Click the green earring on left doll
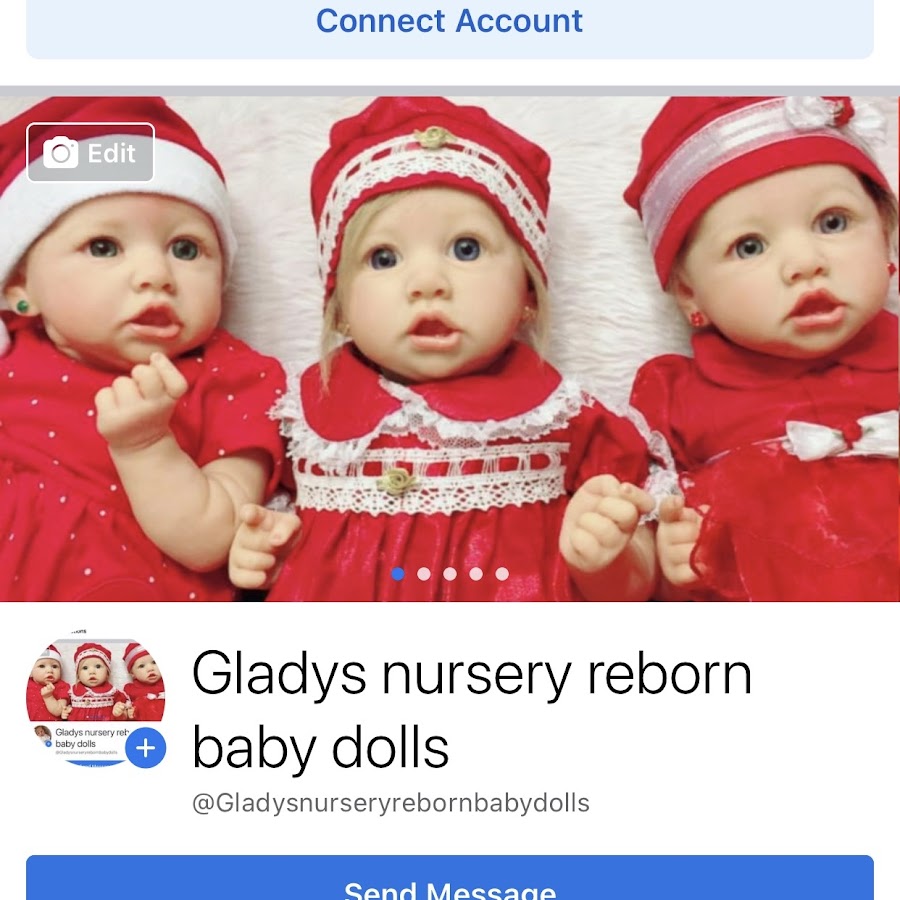 tap(22, 307)
